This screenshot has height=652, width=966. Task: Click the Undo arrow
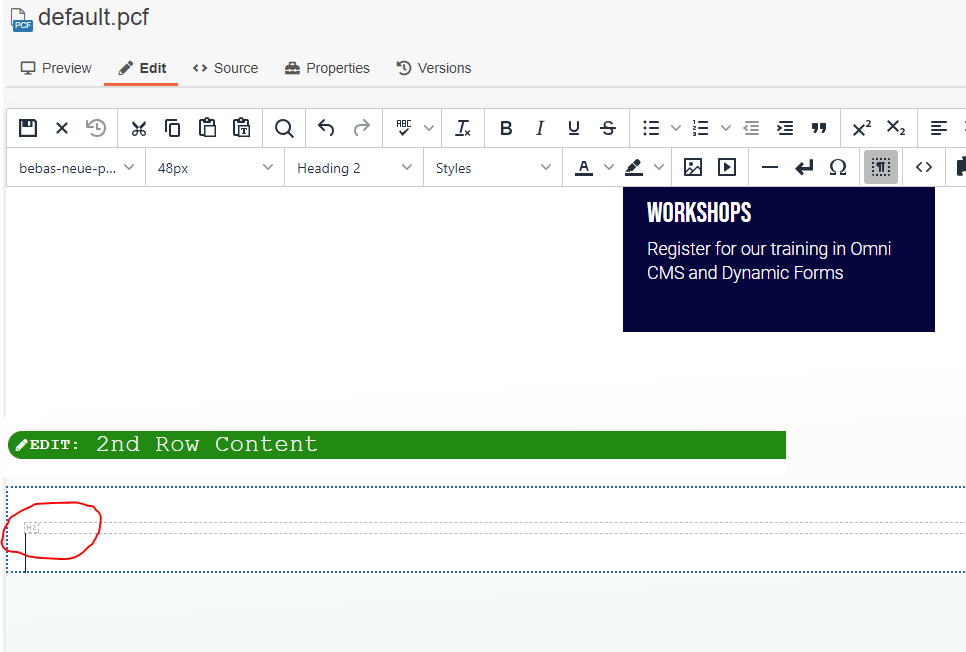[326, 128]
